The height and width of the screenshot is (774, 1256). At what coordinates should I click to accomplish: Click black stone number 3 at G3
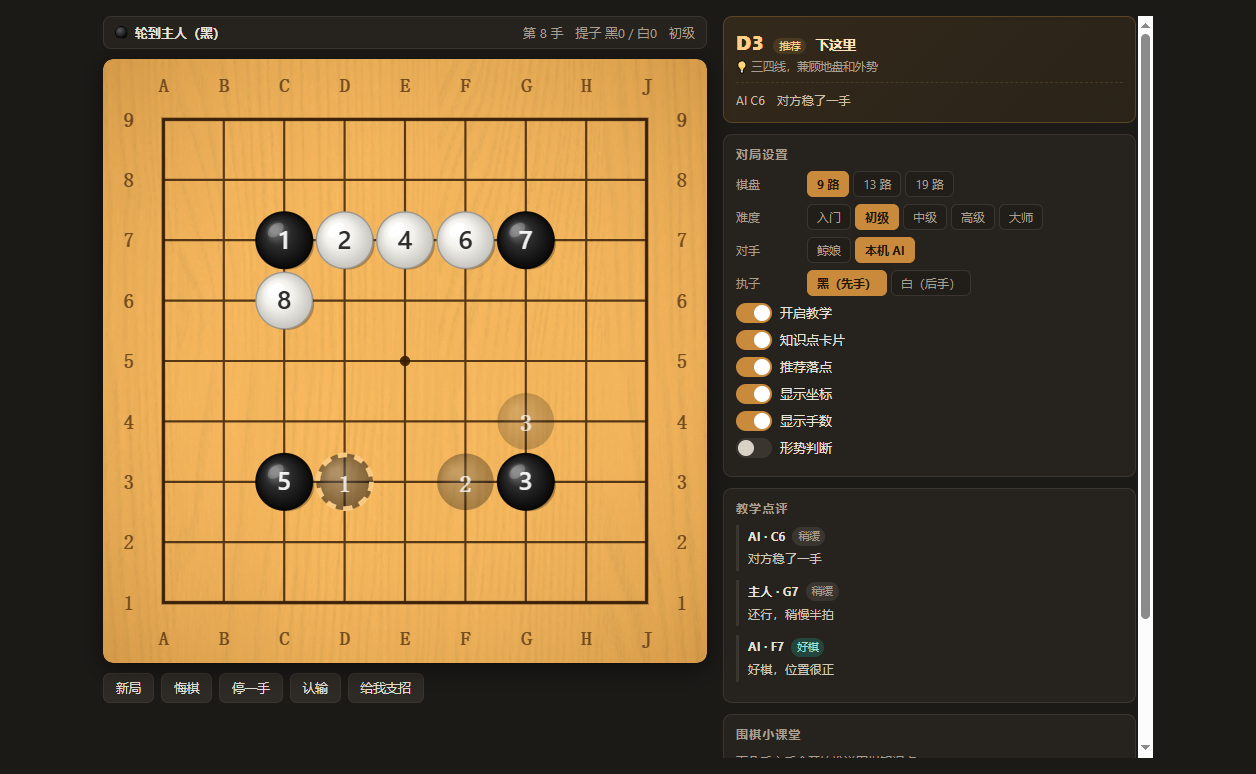(x=525, y=481)
